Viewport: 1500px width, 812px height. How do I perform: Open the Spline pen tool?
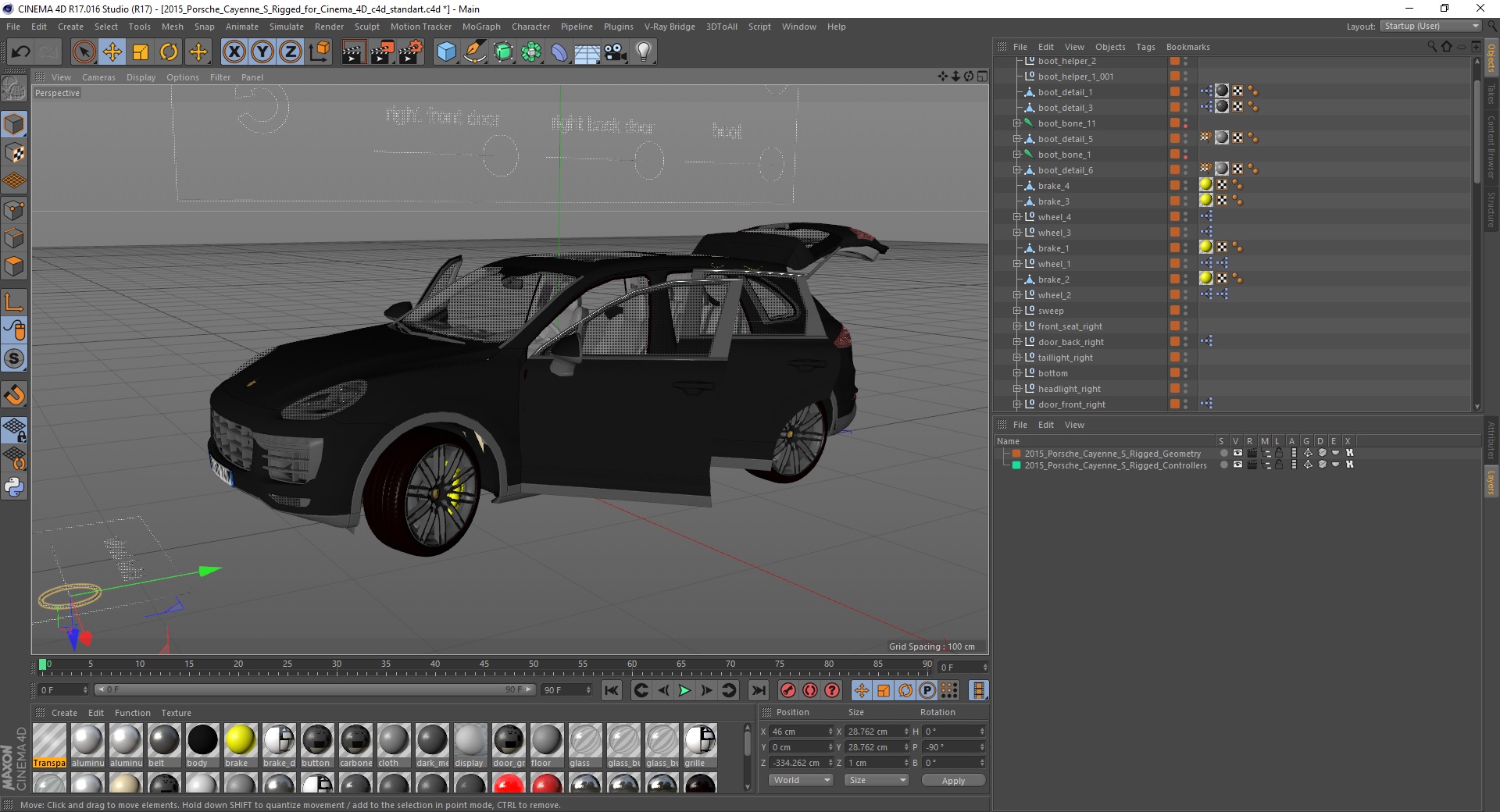point(474,52)
